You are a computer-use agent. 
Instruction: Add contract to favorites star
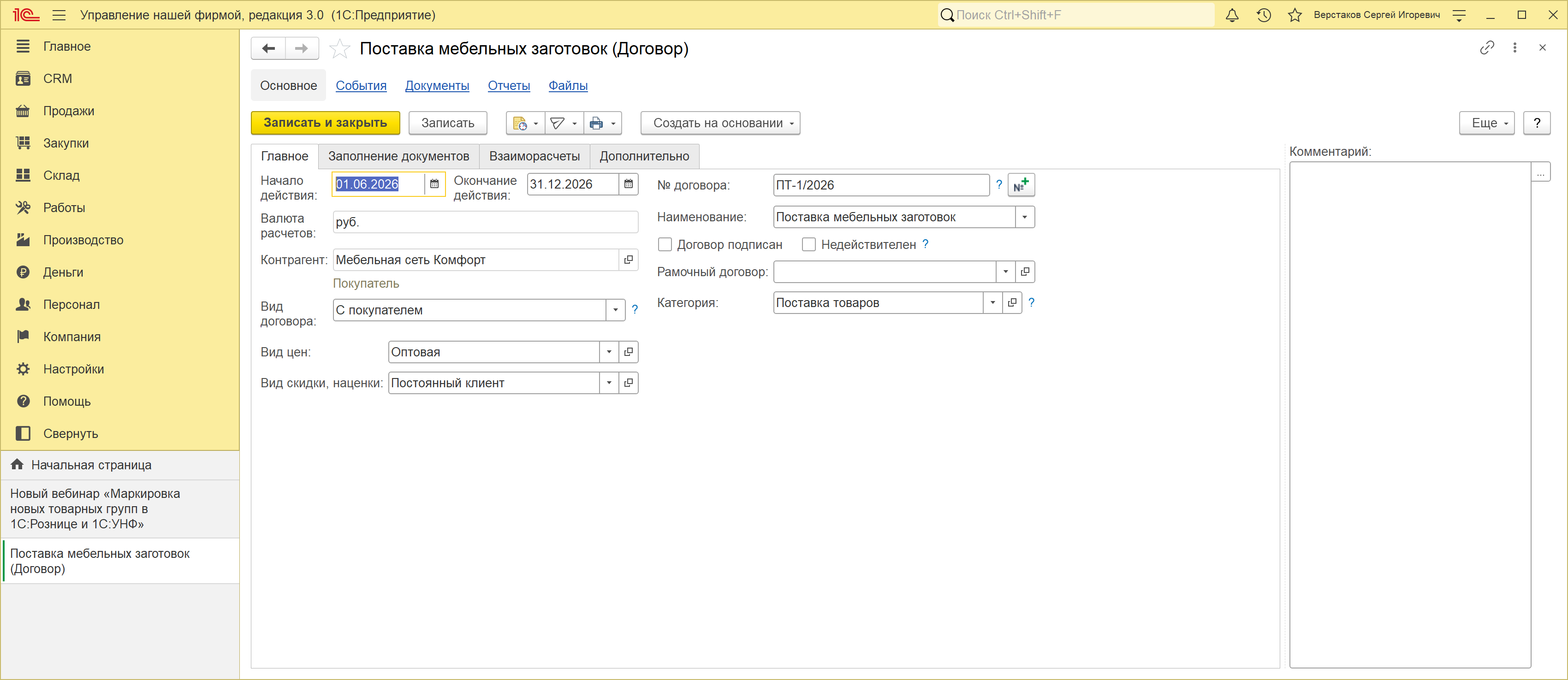click(339, 49)
